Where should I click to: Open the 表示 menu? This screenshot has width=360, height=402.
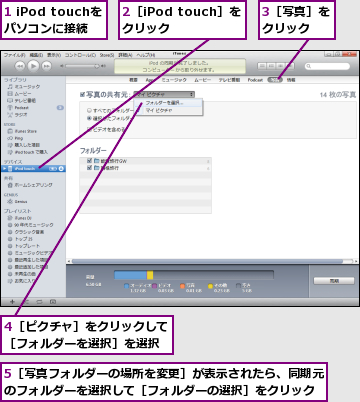54,55
